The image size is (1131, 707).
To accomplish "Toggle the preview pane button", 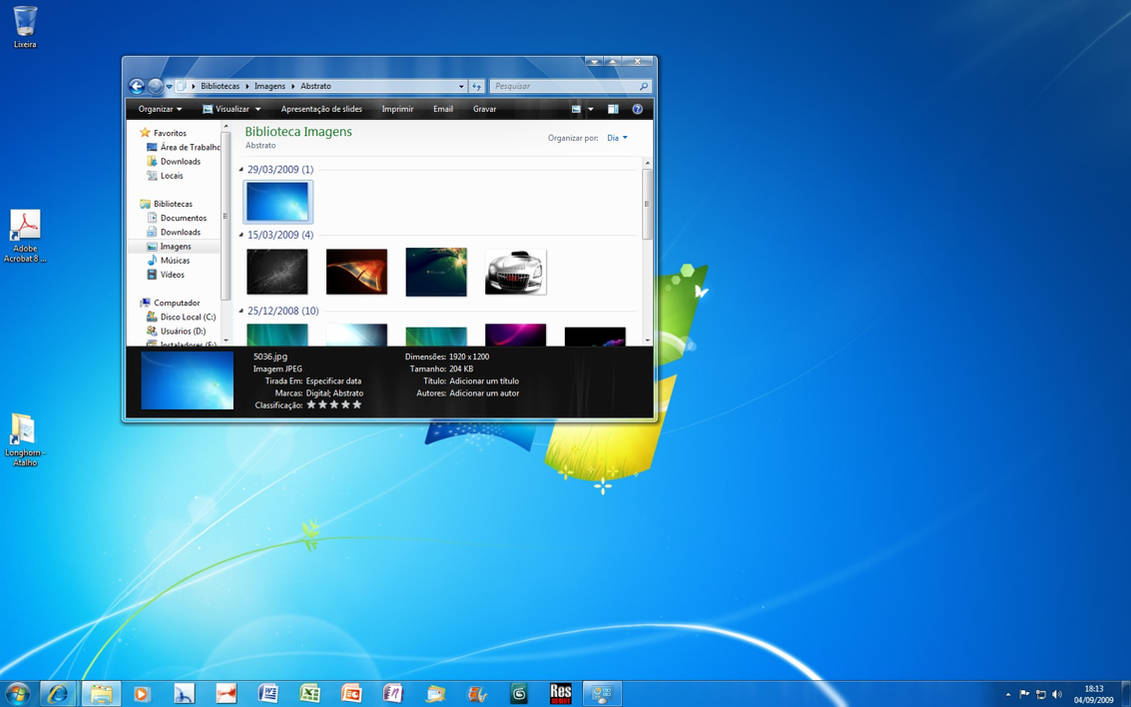I will click(613, 109).
